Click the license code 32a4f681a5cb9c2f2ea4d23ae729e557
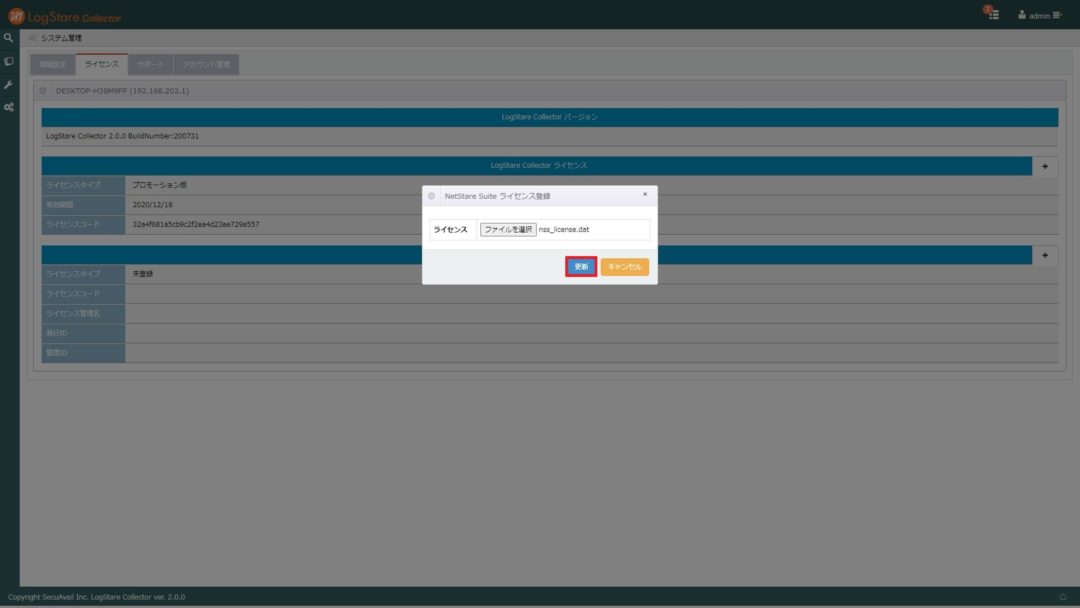The image size is (1080, 608). click(196, 224)
